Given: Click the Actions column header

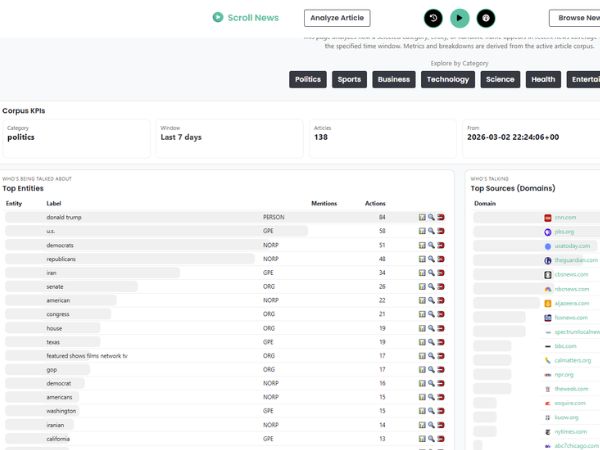Looking at the screenshot, I should tap(375, 203).
